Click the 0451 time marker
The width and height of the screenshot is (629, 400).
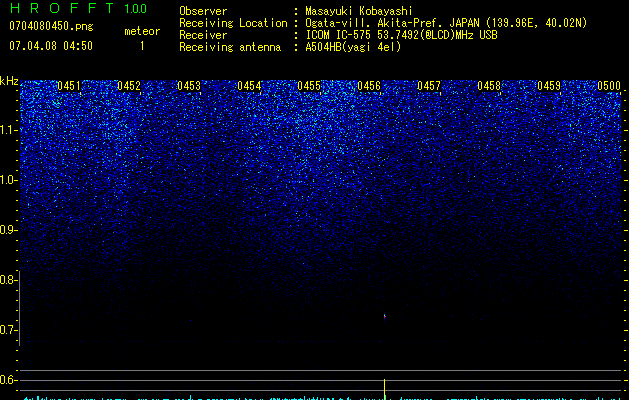click(69, 86)
